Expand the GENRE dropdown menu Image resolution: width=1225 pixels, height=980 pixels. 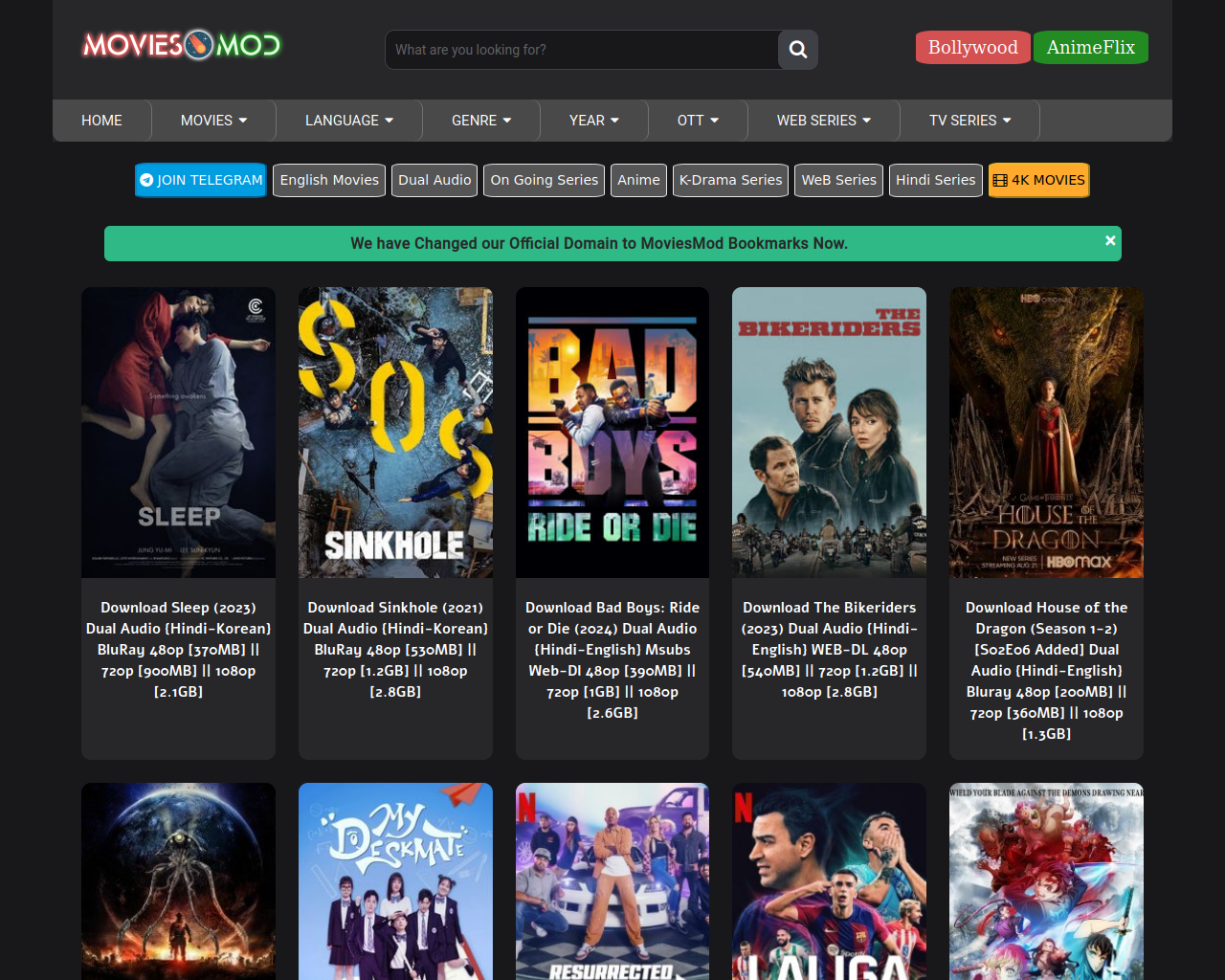[x=481, y=121]
